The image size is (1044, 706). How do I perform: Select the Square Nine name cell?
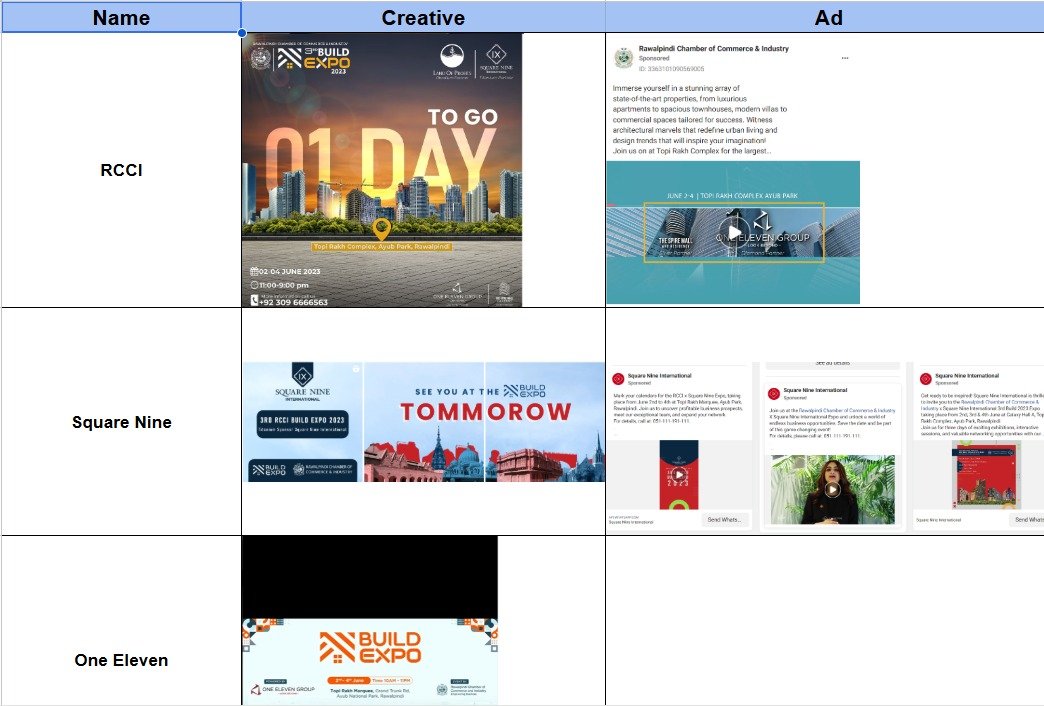(120, 422)
